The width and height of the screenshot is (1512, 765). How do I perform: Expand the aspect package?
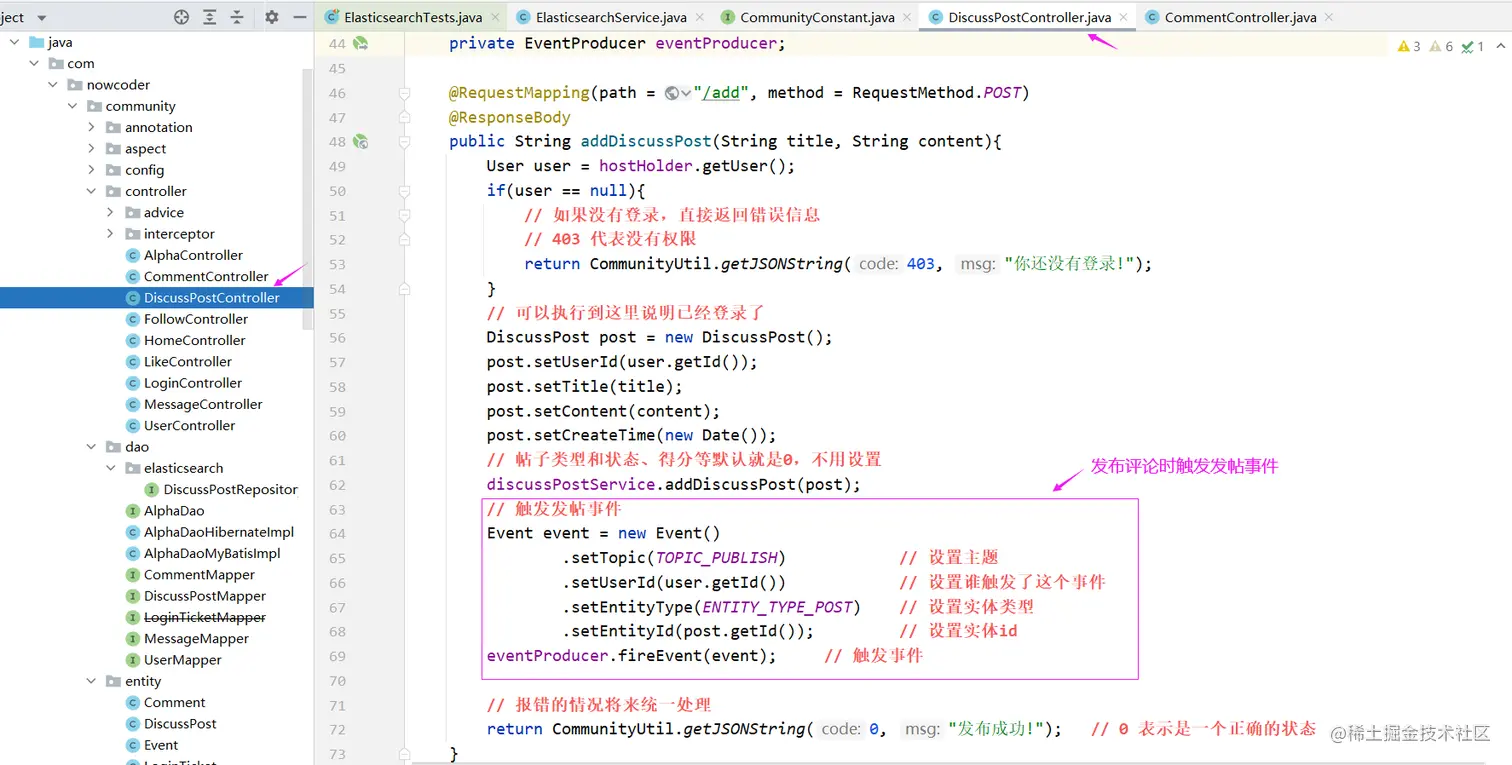pyautogui.click(x=91, y=149)
